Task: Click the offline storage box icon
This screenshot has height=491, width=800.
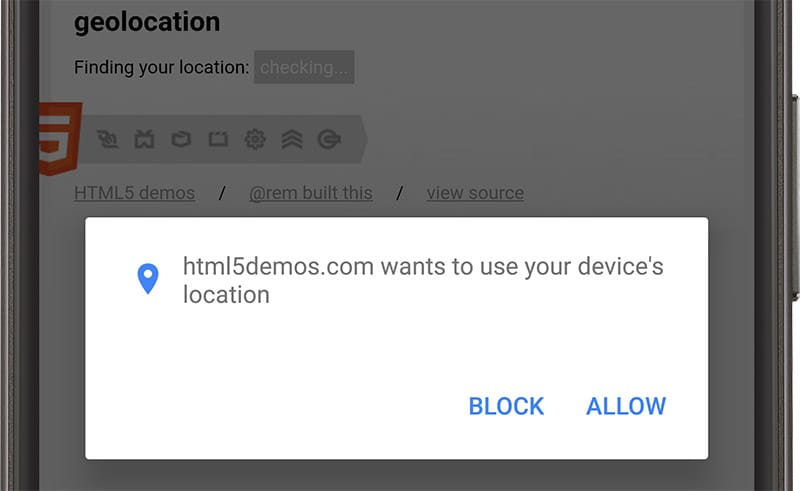Action: click(x=218, y=140)
